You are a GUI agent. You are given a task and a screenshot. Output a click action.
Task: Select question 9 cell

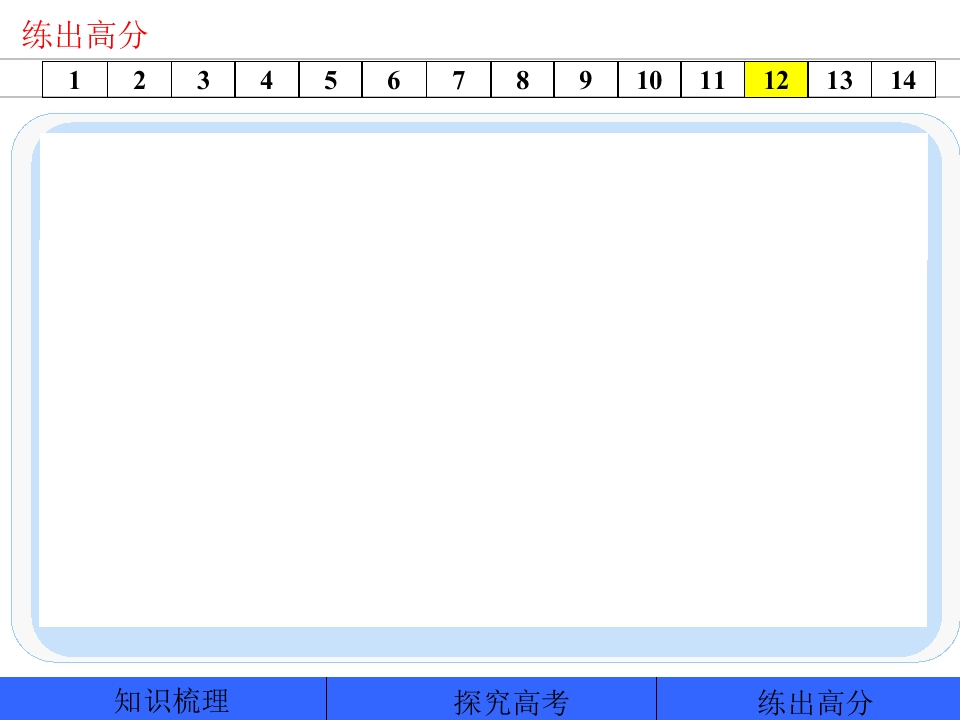coord(586,80)
